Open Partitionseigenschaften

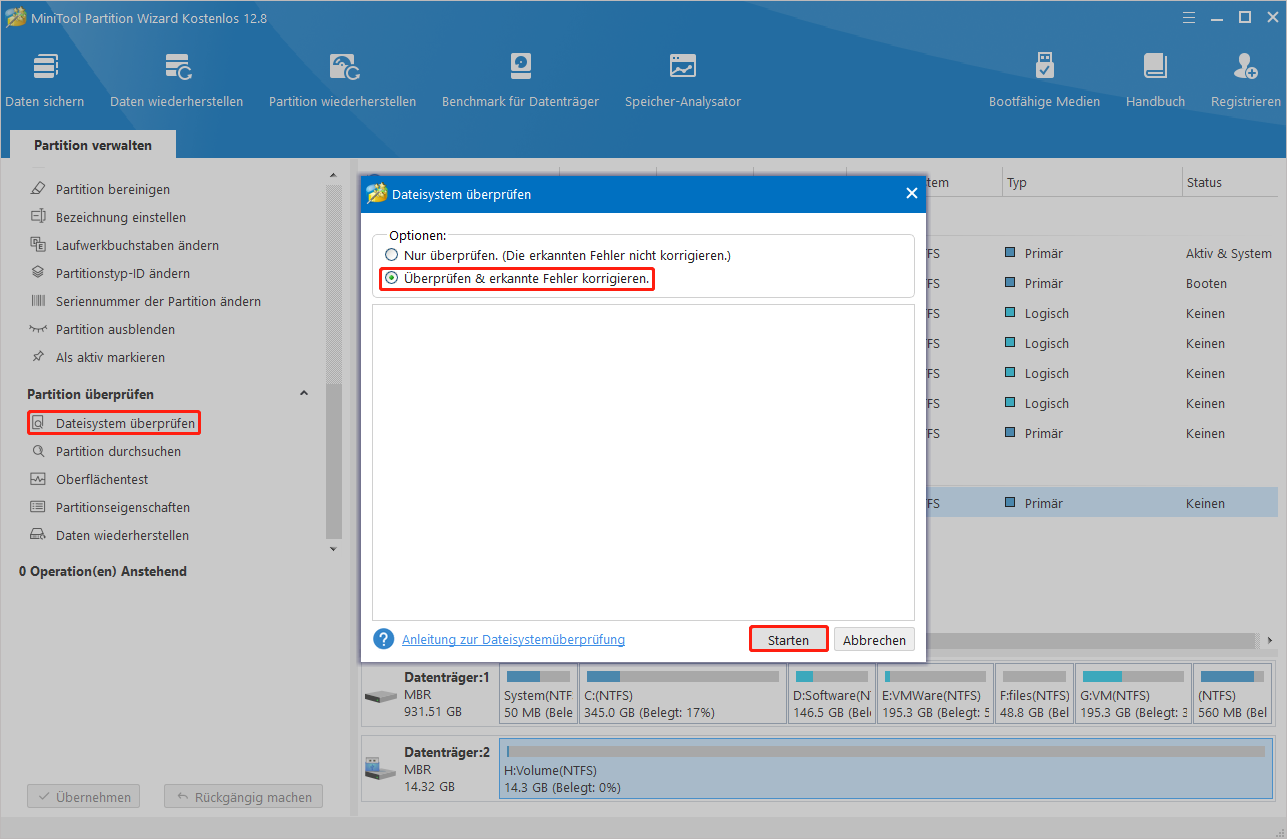pyautogui.click(x=109, y=507)
